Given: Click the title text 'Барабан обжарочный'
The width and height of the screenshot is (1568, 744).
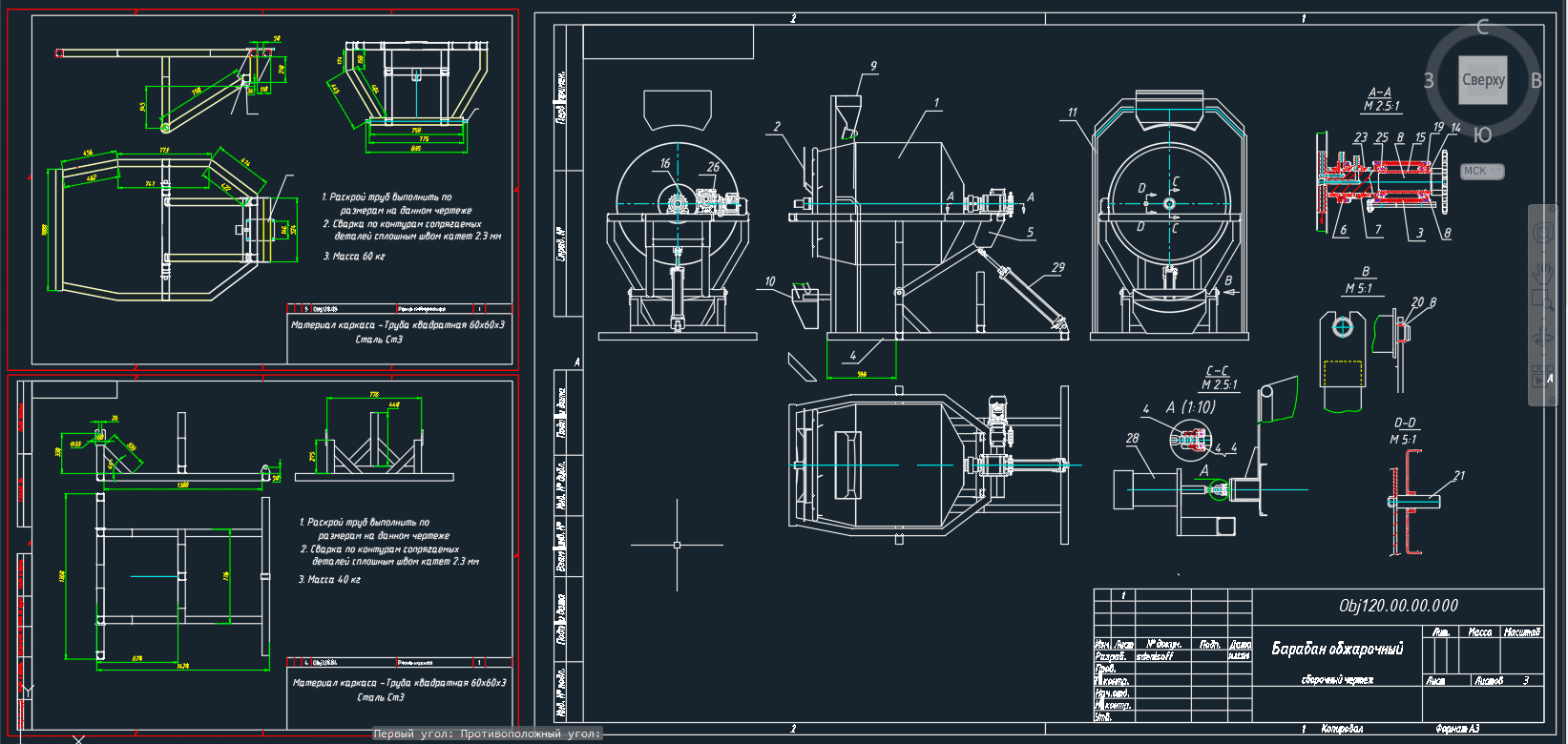Looking at the screenshot, I should 1337,649.
